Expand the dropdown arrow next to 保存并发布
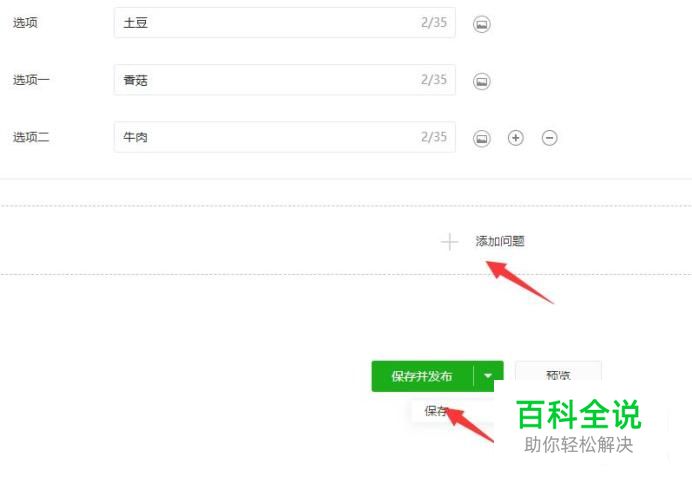 click(x=488, y=376)
